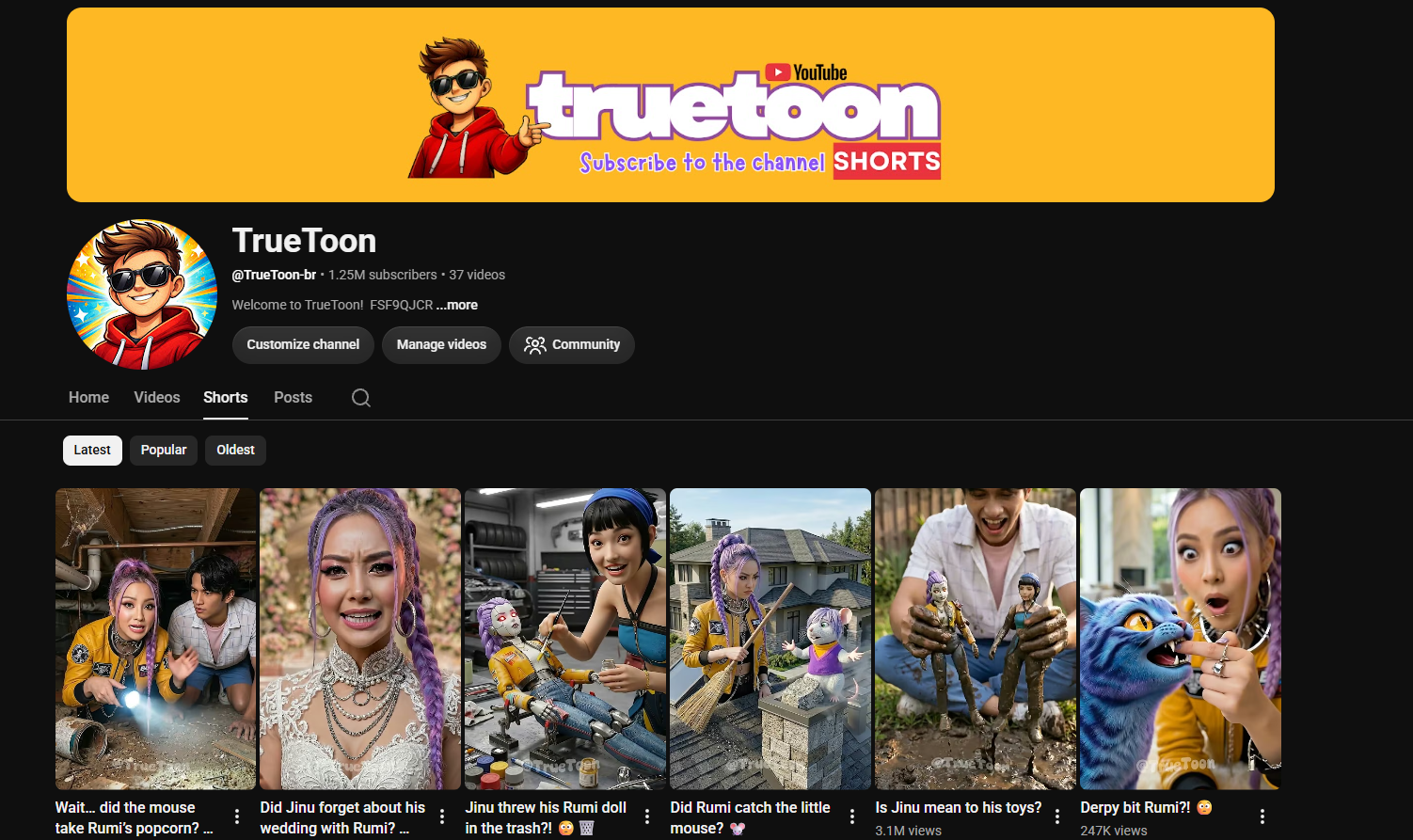Image resolution: width=1413 pixels, height=840 pixels.
Task: Play the rooftop mouse and broom thumbnail
Action: point(770,639)
